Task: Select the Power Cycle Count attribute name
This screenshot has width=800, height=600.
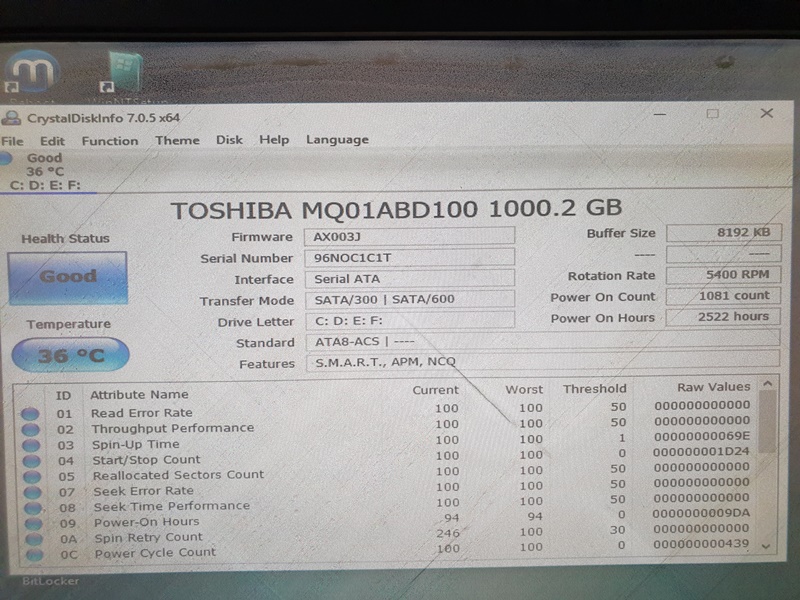Action: [155, 553]
